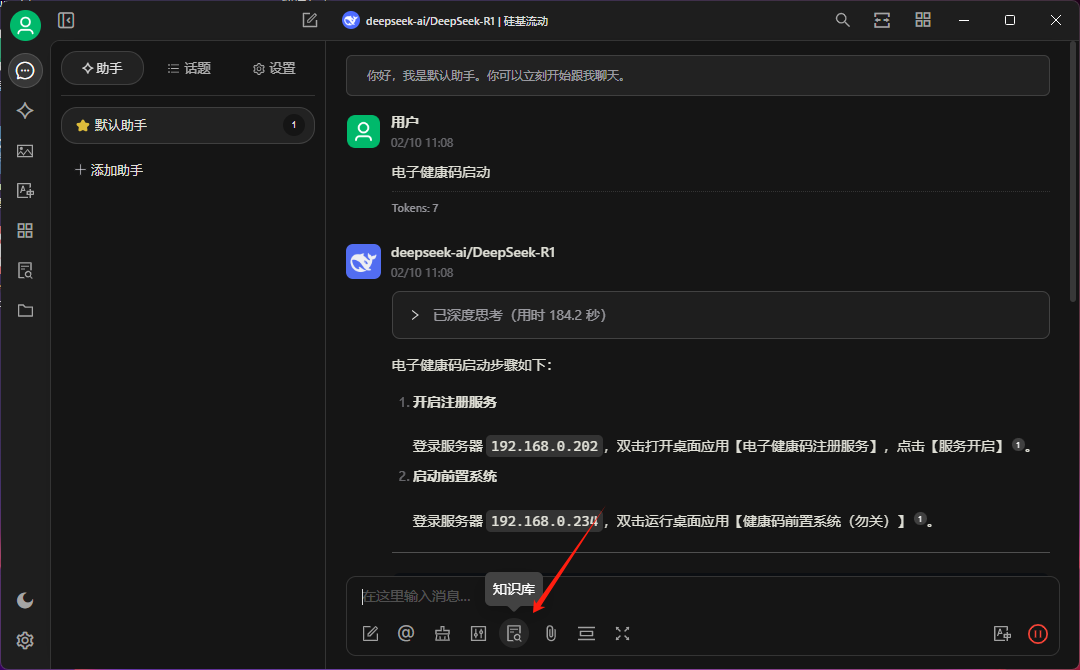Mention a model with @ icon
Viewport: 1080px width, 670px height.
(406, 634)
